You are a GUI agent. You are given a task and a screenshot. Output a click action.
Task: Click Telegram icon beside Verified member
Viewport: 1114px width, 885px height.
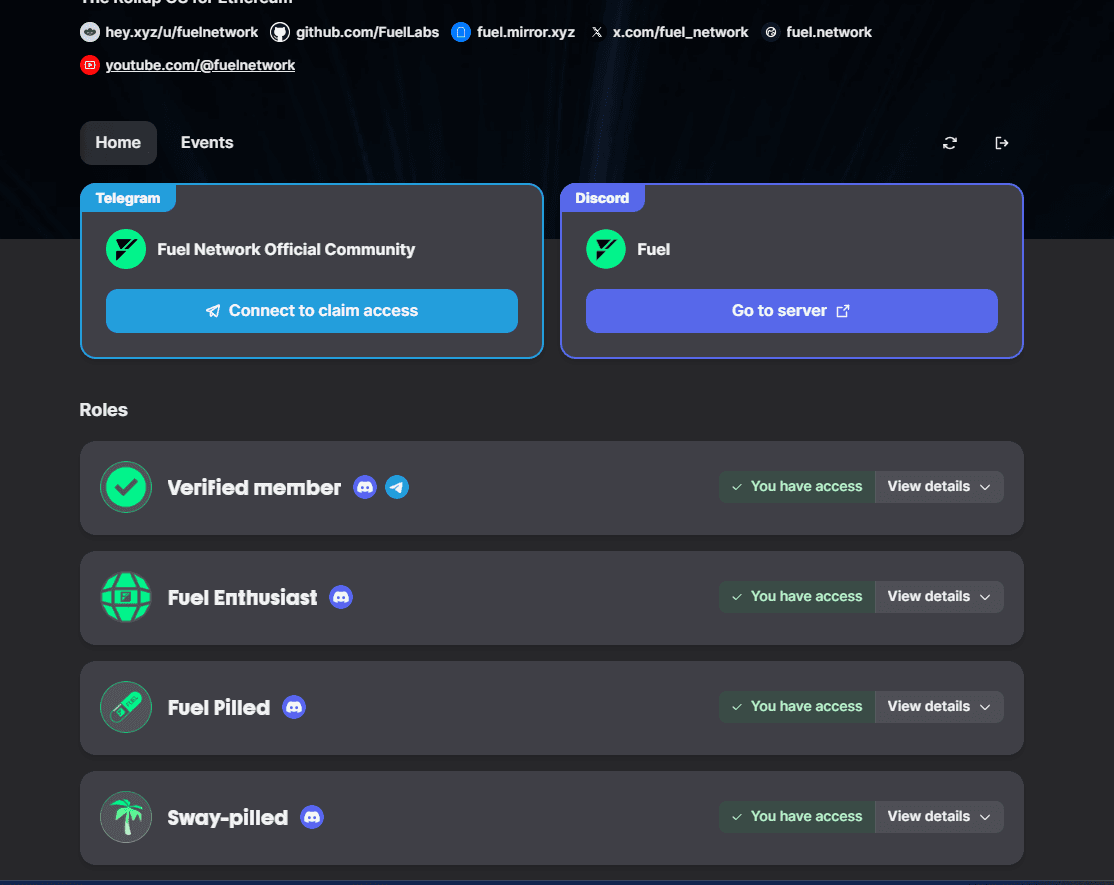point(397,487)
